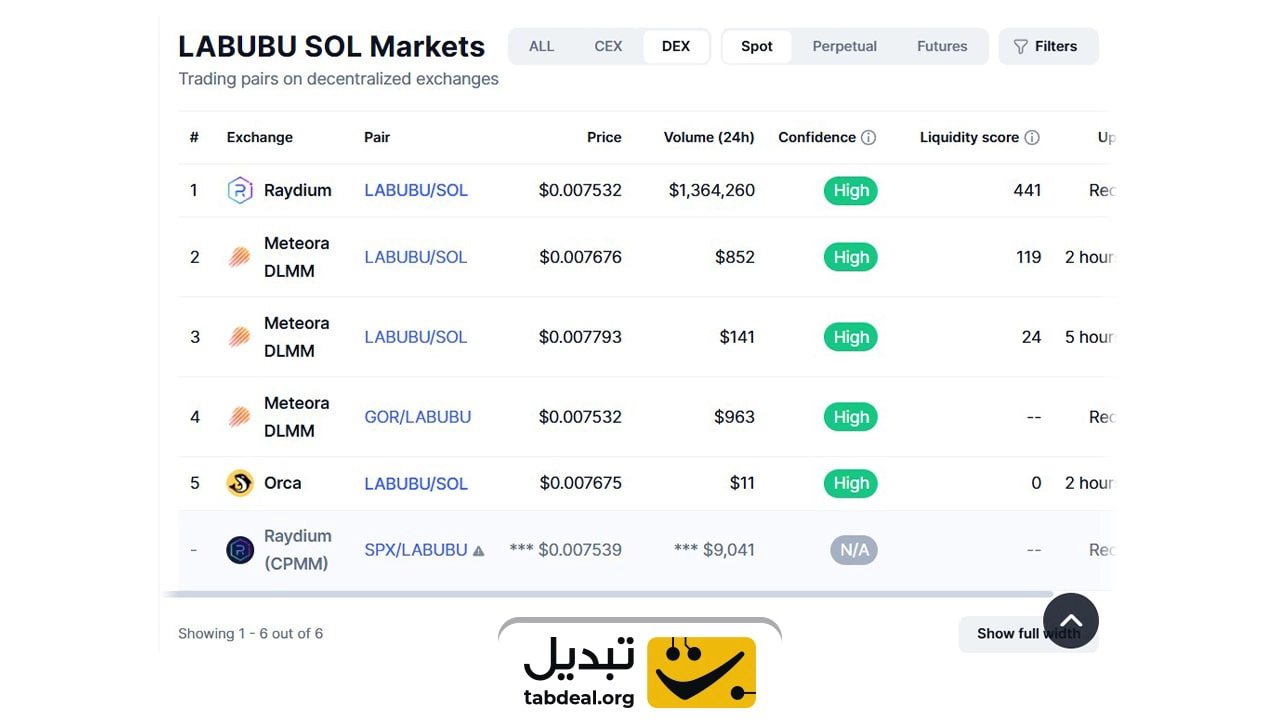Click the LABUBU SOL Markets heading
Viewport: 1280px width, 720px height.
coord(331,46)
